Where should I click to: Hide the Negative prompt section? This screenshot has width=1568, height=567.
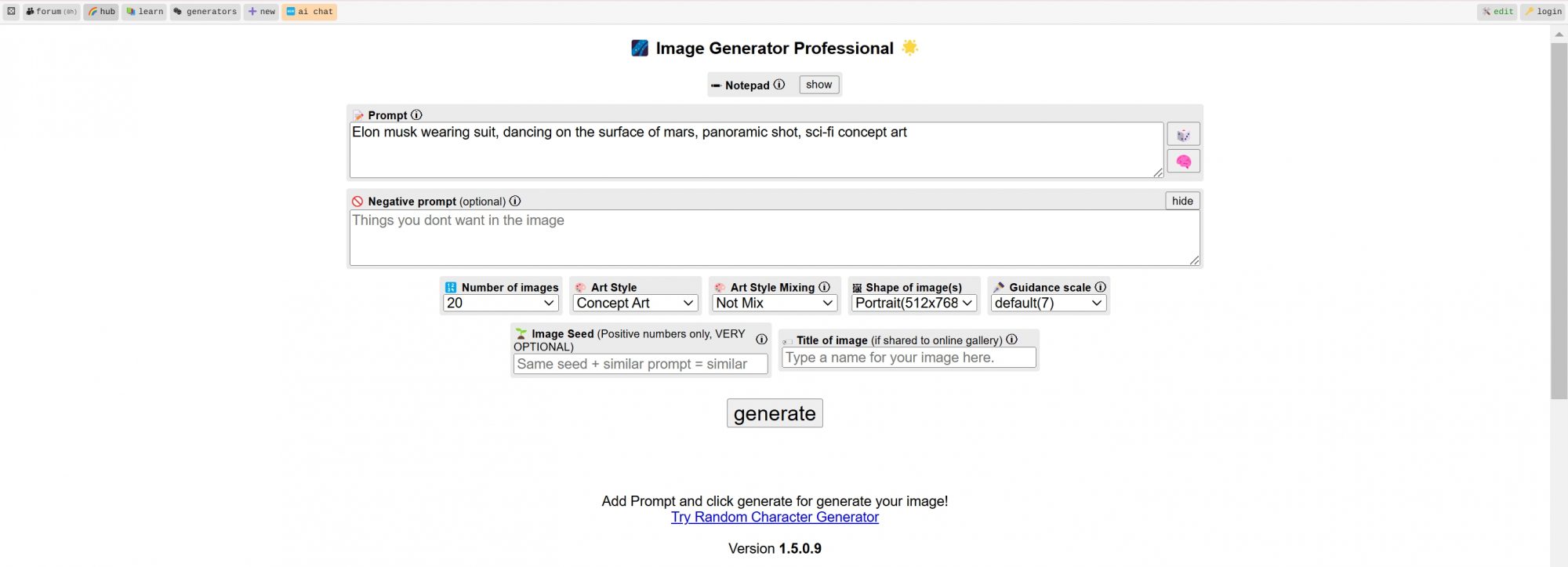pos(1182,201)
